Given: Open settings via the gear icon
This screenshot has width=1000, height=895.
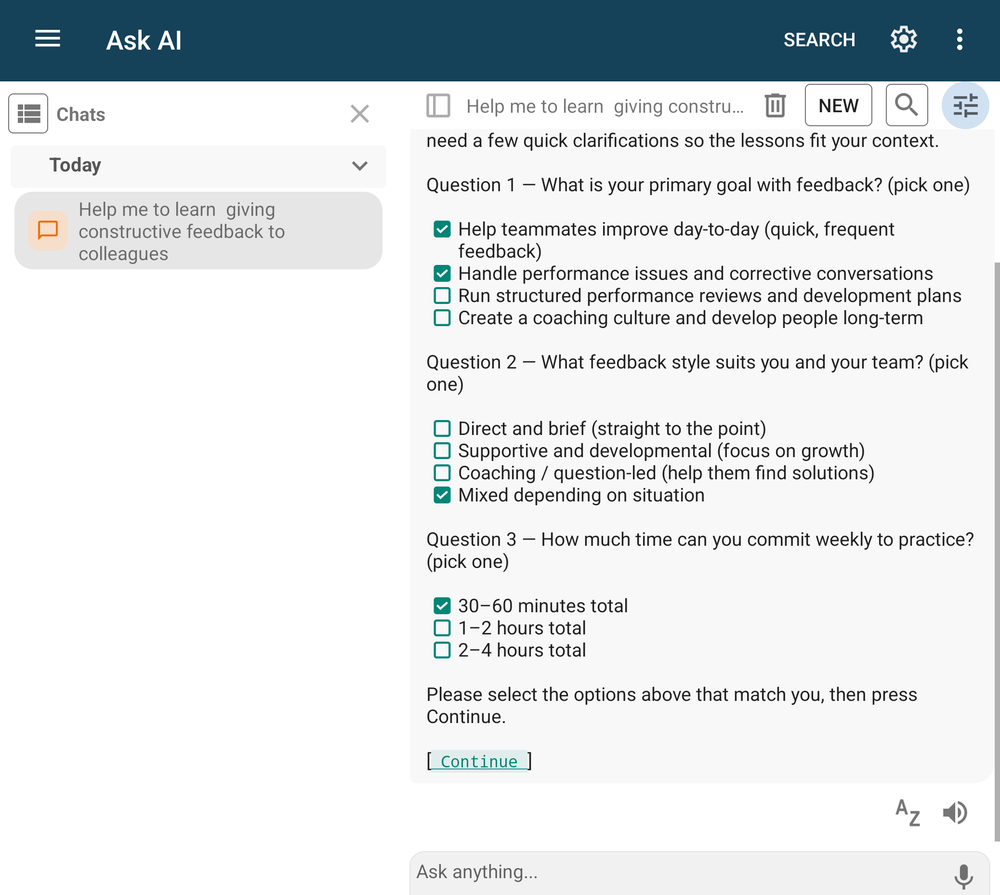Looking at the screenshot, I should pyautogui.click(x=904, y=40).
